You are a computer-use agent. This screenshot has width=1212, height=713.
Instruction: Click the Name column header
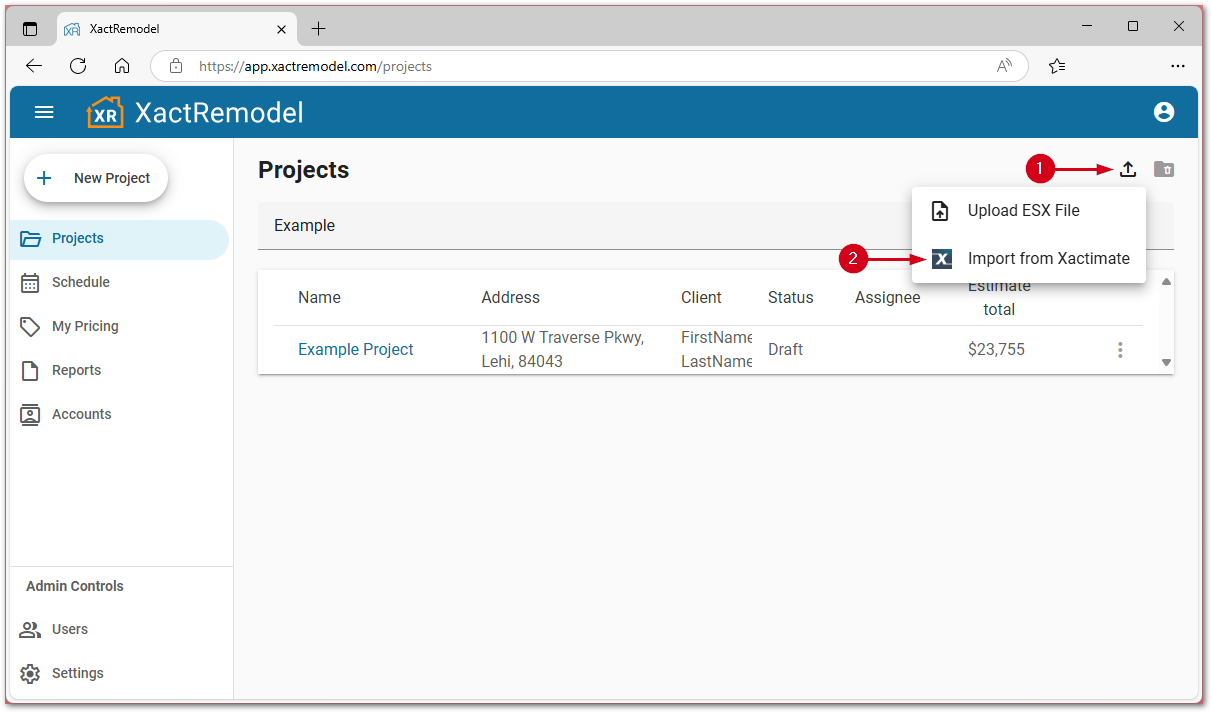[x=319, y=298]
